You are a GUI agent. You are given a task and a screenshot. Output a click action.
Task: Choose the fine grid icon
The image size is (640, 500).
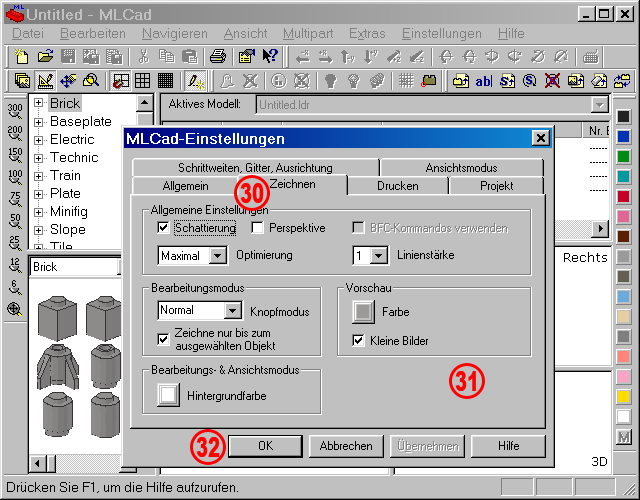coord(165,80)
